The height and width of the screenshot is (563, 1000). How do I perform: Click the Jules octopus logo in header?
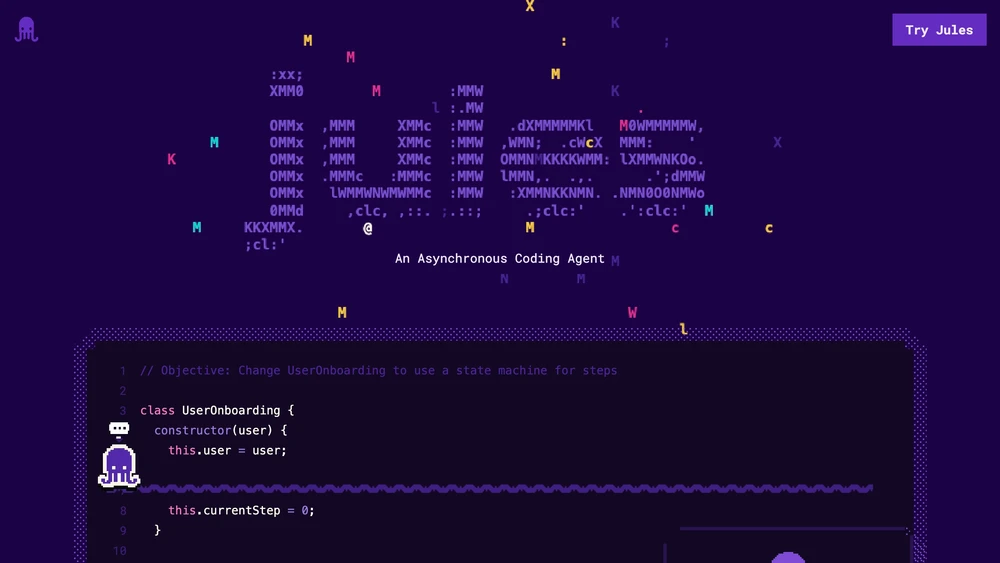tap(26, 29)
